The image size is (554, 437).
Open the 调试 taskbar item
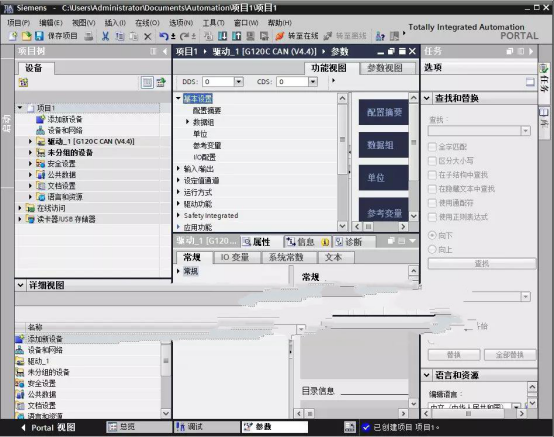206,427
